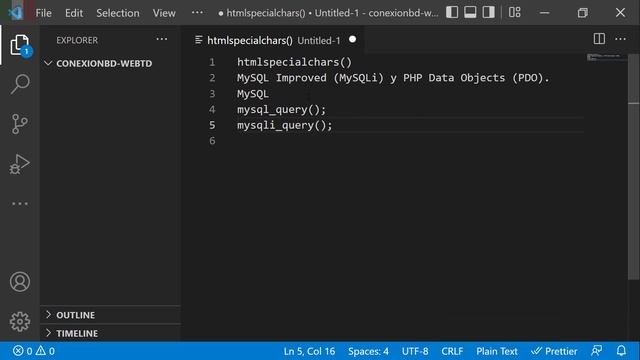Open the editor More Actions ellipsis
Screen dimensions: 640x360
coord(620,39)
